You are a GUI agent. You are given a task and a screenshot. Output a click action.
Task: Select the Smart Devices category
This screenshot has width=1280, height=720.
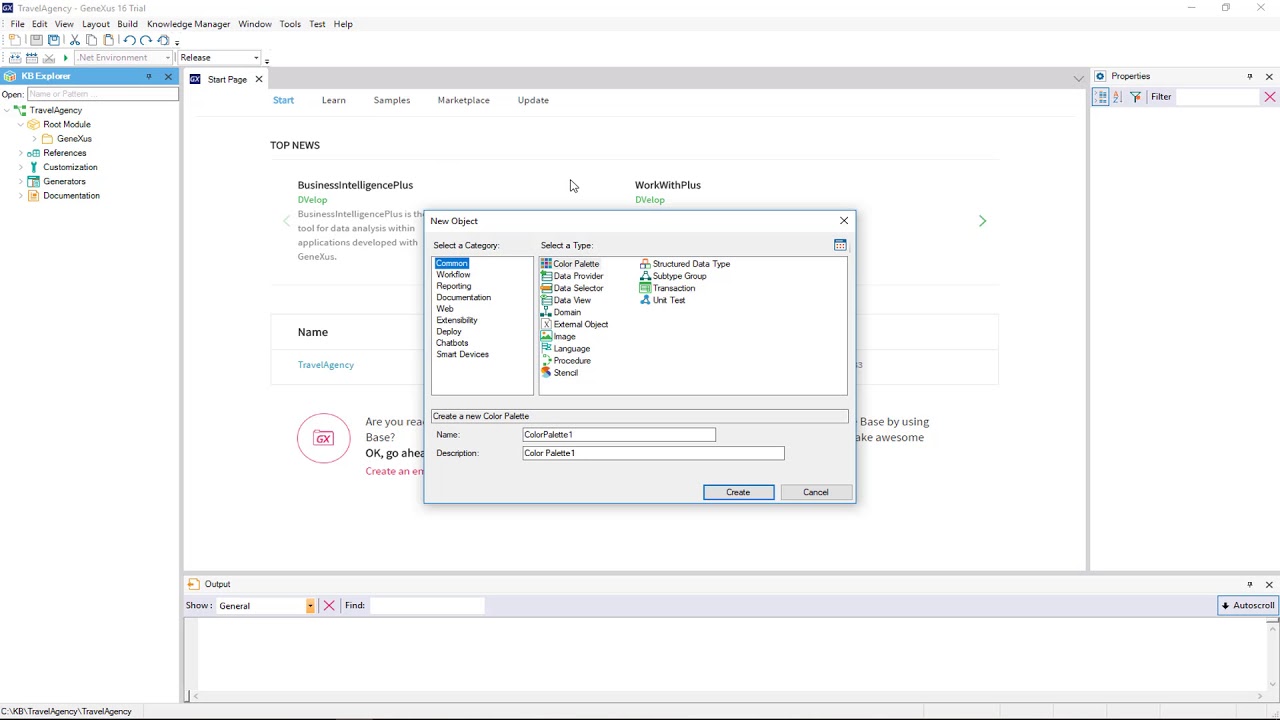(x=462, y=354)
